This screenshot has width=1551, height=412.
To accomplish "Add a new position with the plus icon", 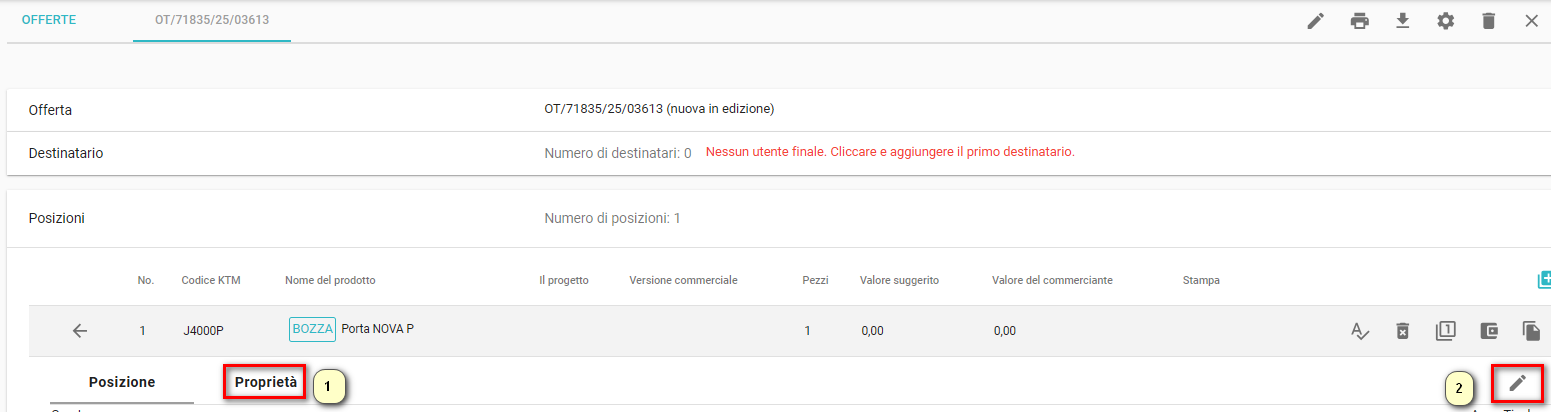I will (1543, 280).
